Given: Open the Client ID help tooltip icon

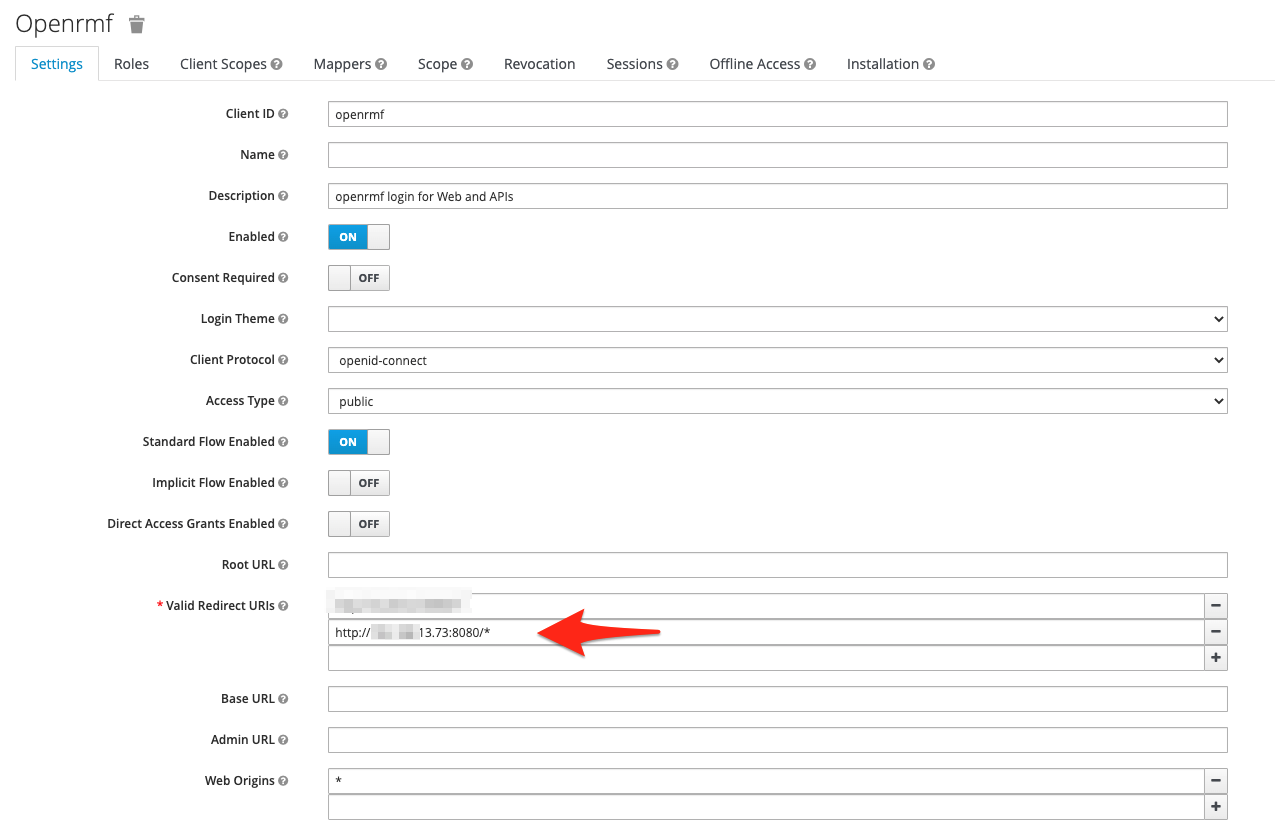Looking at the screenshot, I should (x=284, y=113).
